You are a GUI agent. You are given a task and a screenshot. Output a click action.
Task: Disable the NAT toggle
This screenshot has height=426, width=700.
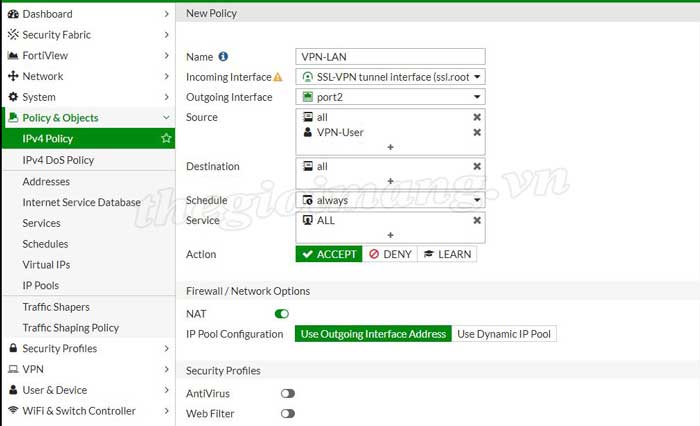[282, 314]
